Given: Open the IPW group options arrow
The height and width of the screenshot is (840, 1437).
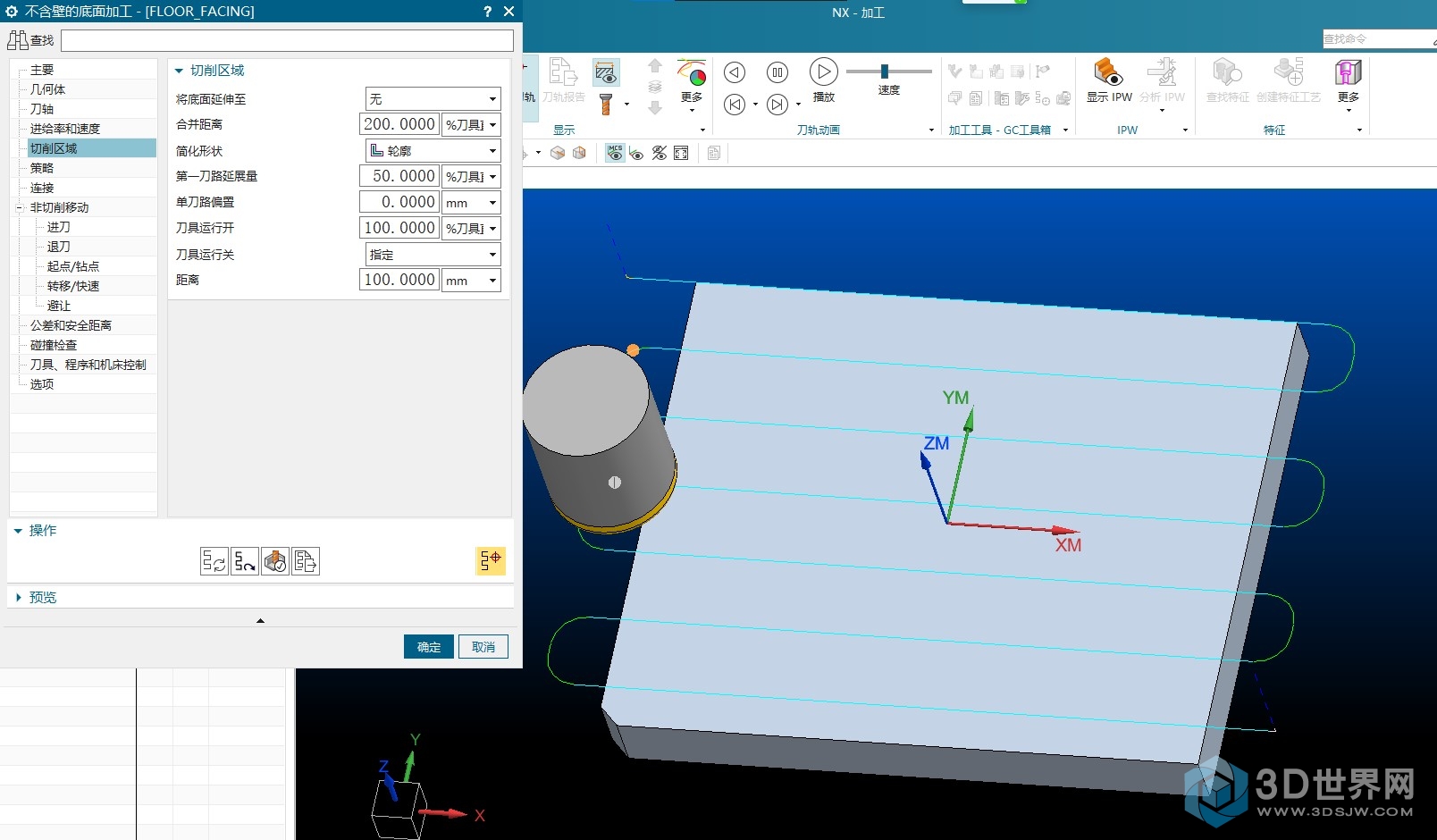Looking at the screenshot, I should tap(1185, 130).
